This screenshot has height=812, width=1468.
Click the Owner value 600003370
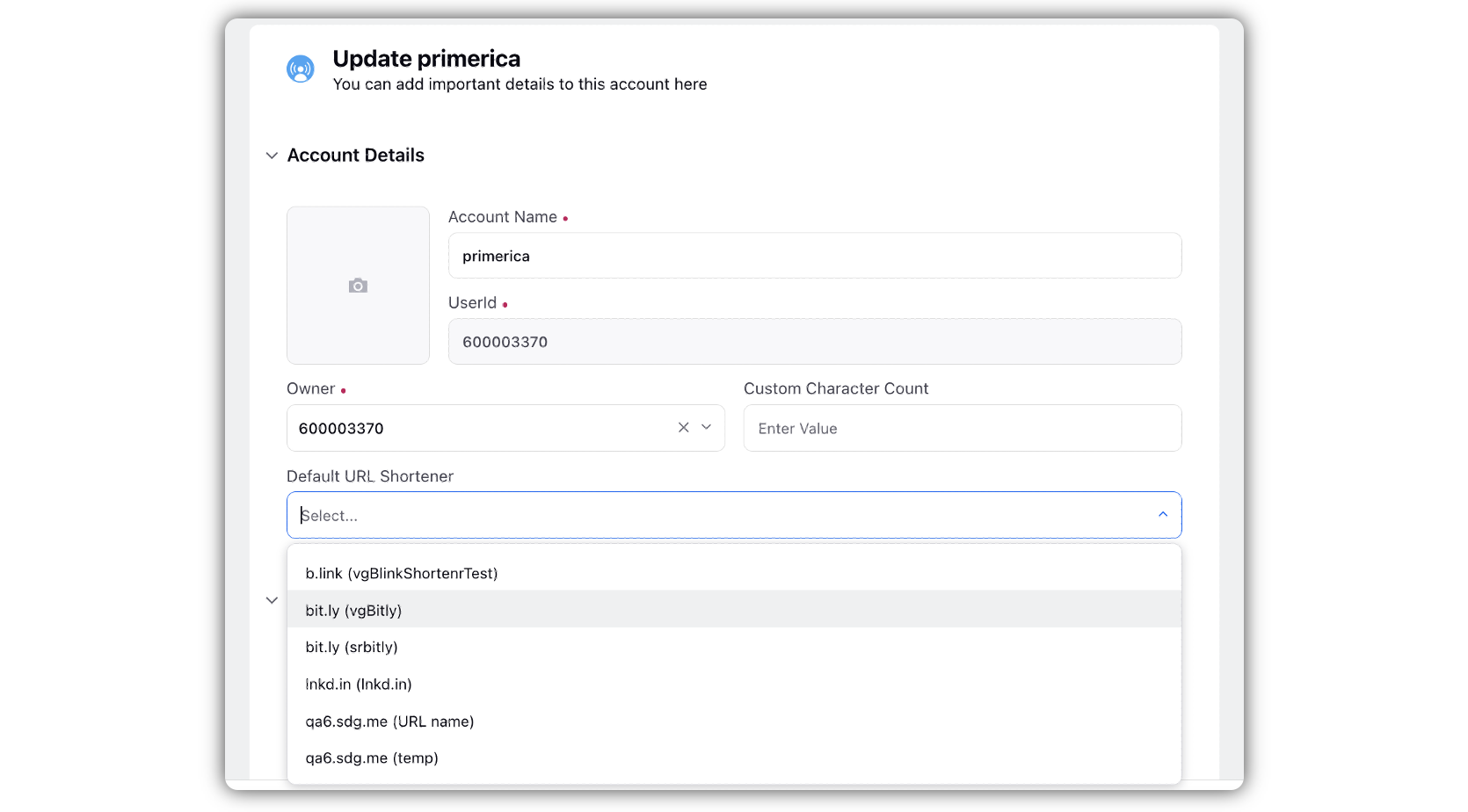[341, 429]
